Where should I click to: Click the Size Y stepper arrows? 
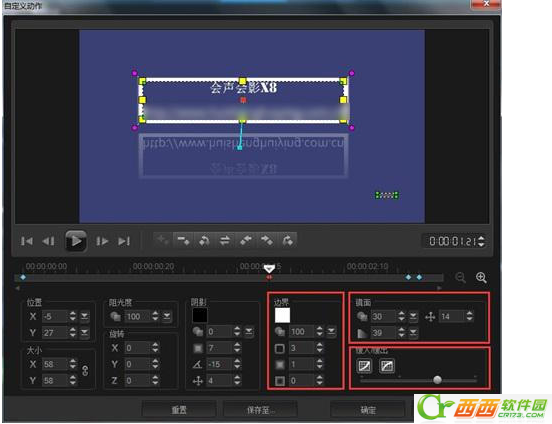(73, 380)
